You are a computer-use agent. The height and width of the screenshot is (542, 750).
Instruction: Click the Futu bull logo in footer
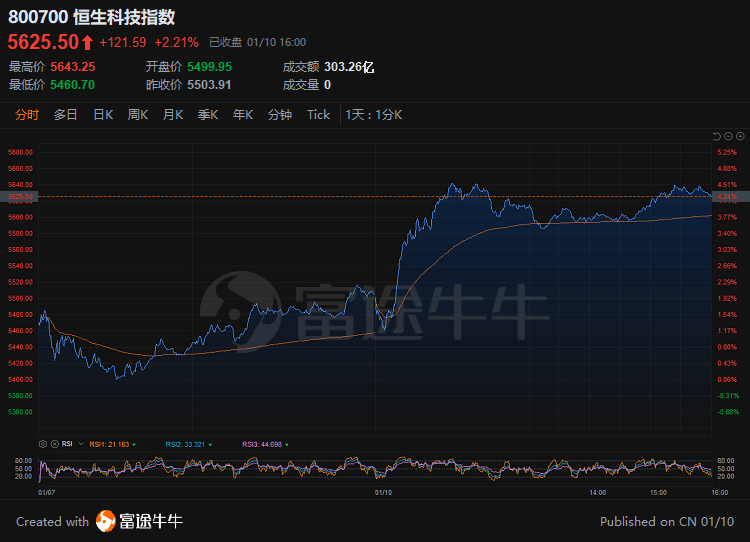(x=106, y=521)
